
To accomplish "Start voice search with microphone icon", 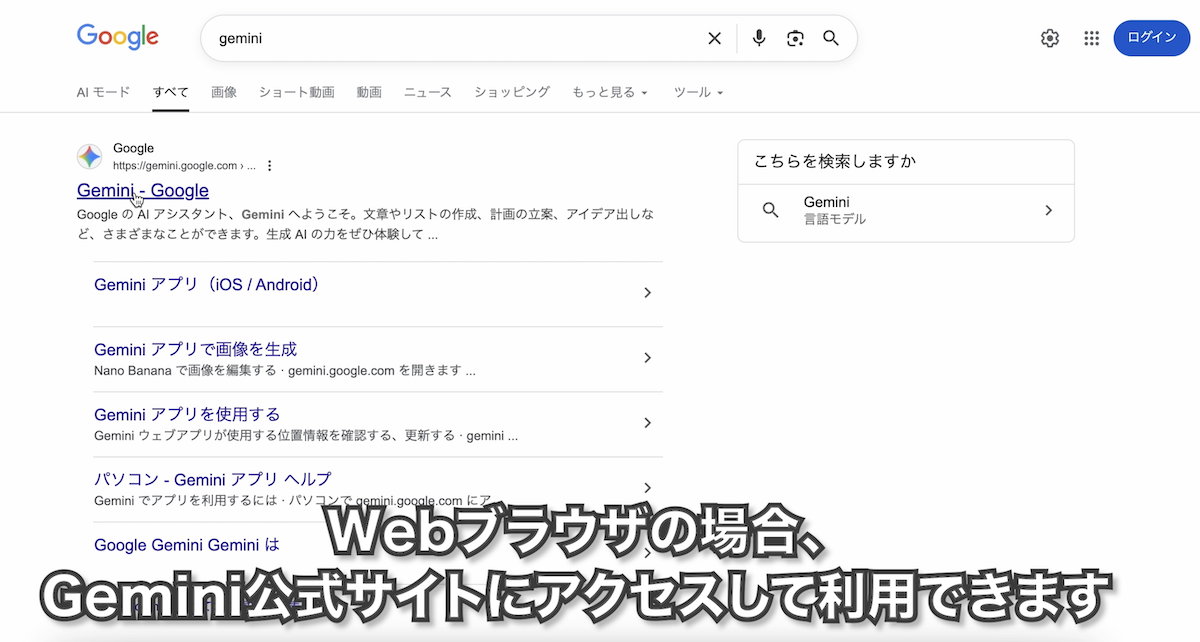I will coord(759,38).
